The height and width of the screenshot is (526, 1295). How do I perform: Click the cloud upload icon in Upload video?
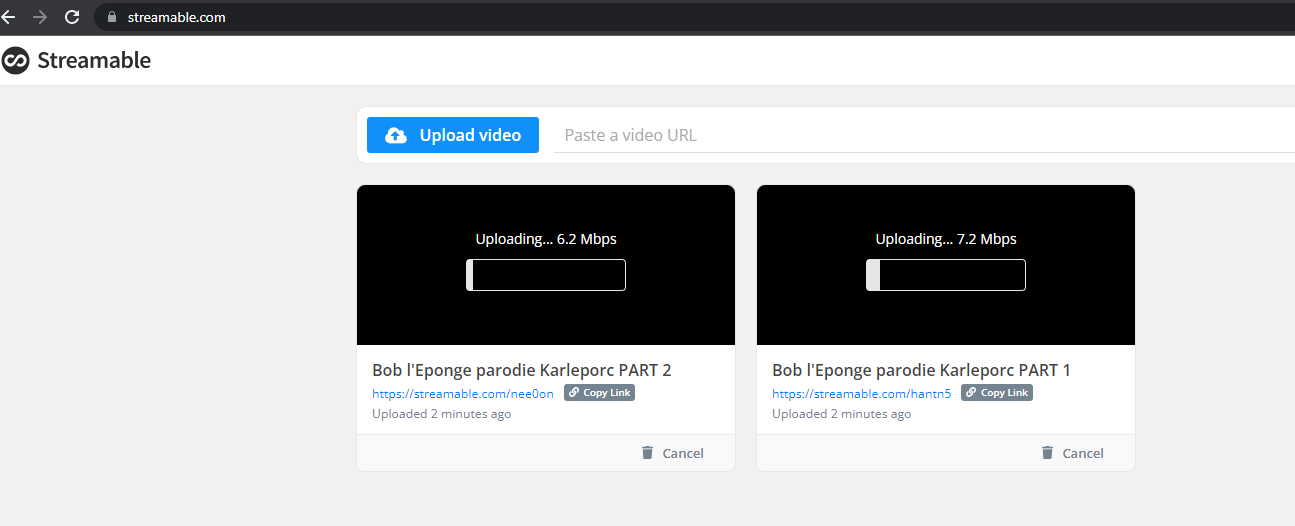pyautogui.click(x=396, y=135)
